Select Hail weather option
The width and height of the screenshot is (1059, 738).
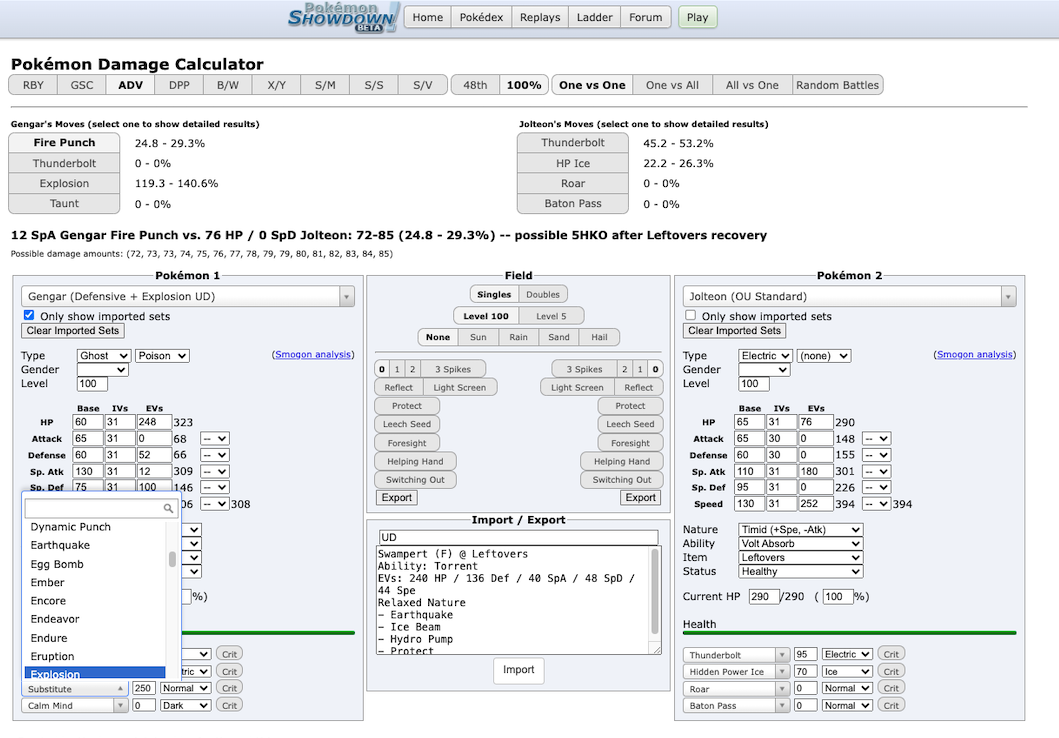tap(599, 337)
